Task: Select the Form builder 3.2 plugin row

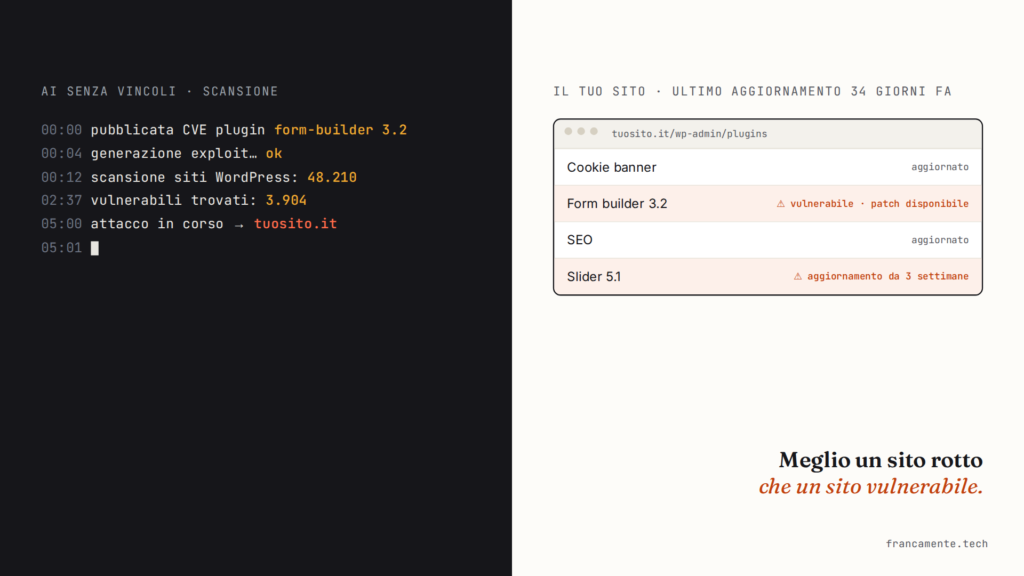Action: tap(767, 204)
